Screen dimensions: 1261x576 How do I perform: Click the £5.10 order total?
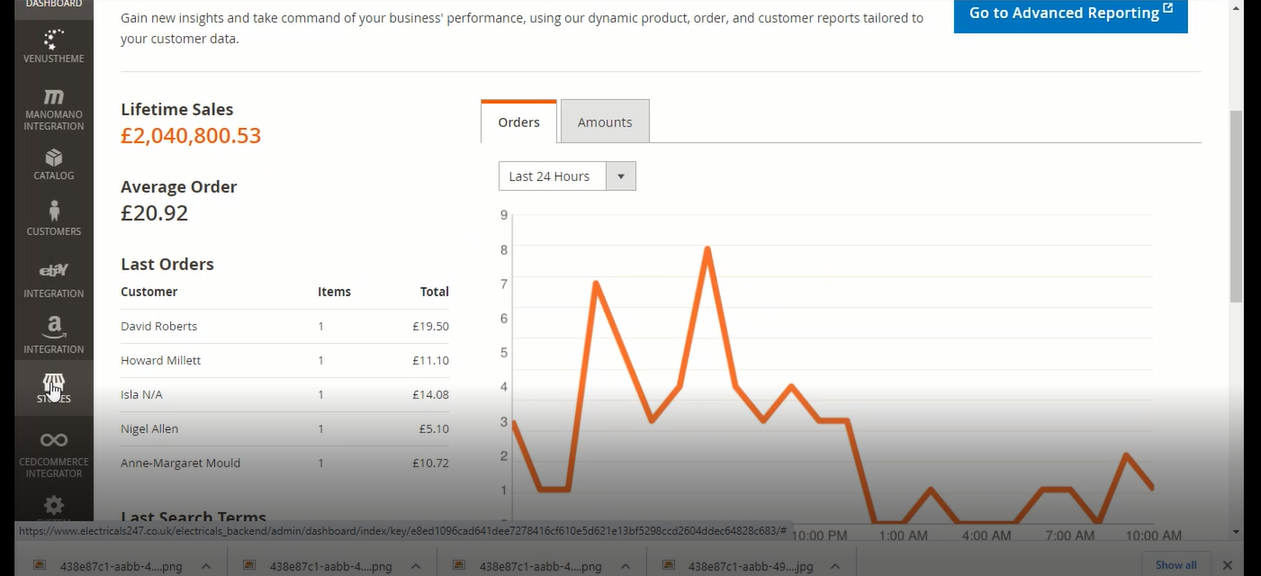(x=433, y=428)
